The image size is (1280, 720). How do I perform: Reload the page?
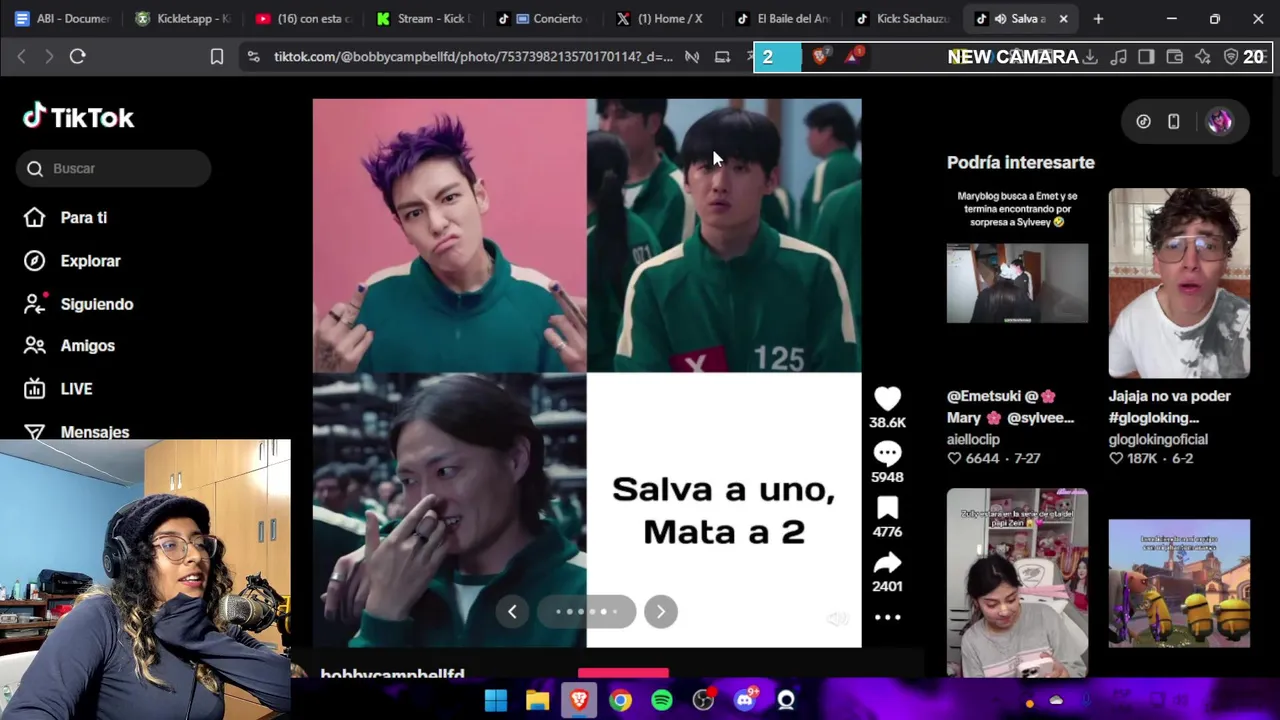77,57
